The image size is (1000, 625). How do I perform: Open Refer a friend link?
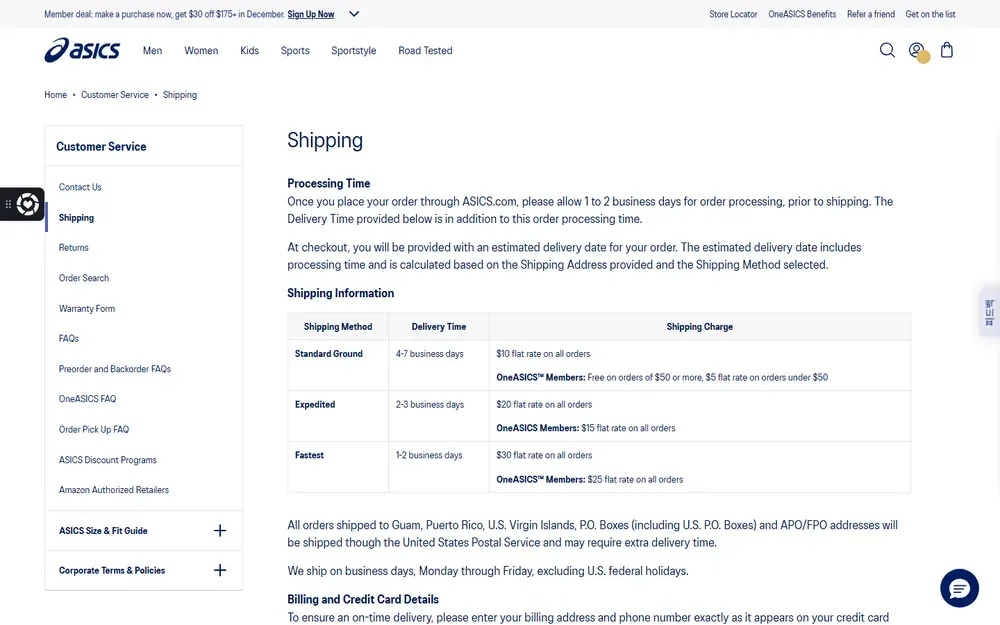coord(871,14)
